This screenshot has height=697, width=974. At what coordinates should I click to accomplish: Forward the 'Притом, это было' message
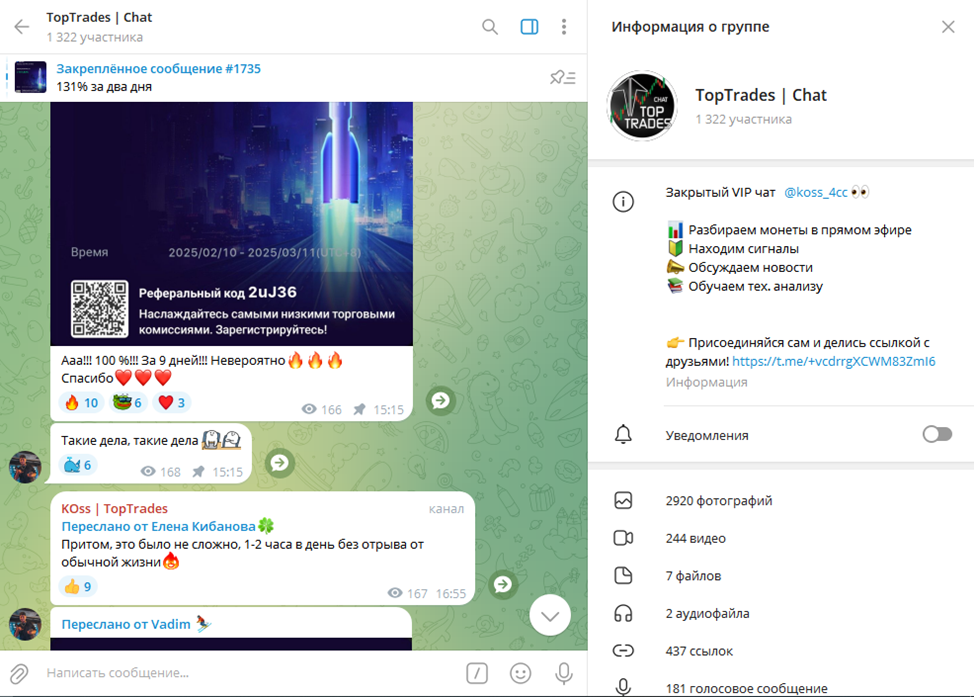503,585
